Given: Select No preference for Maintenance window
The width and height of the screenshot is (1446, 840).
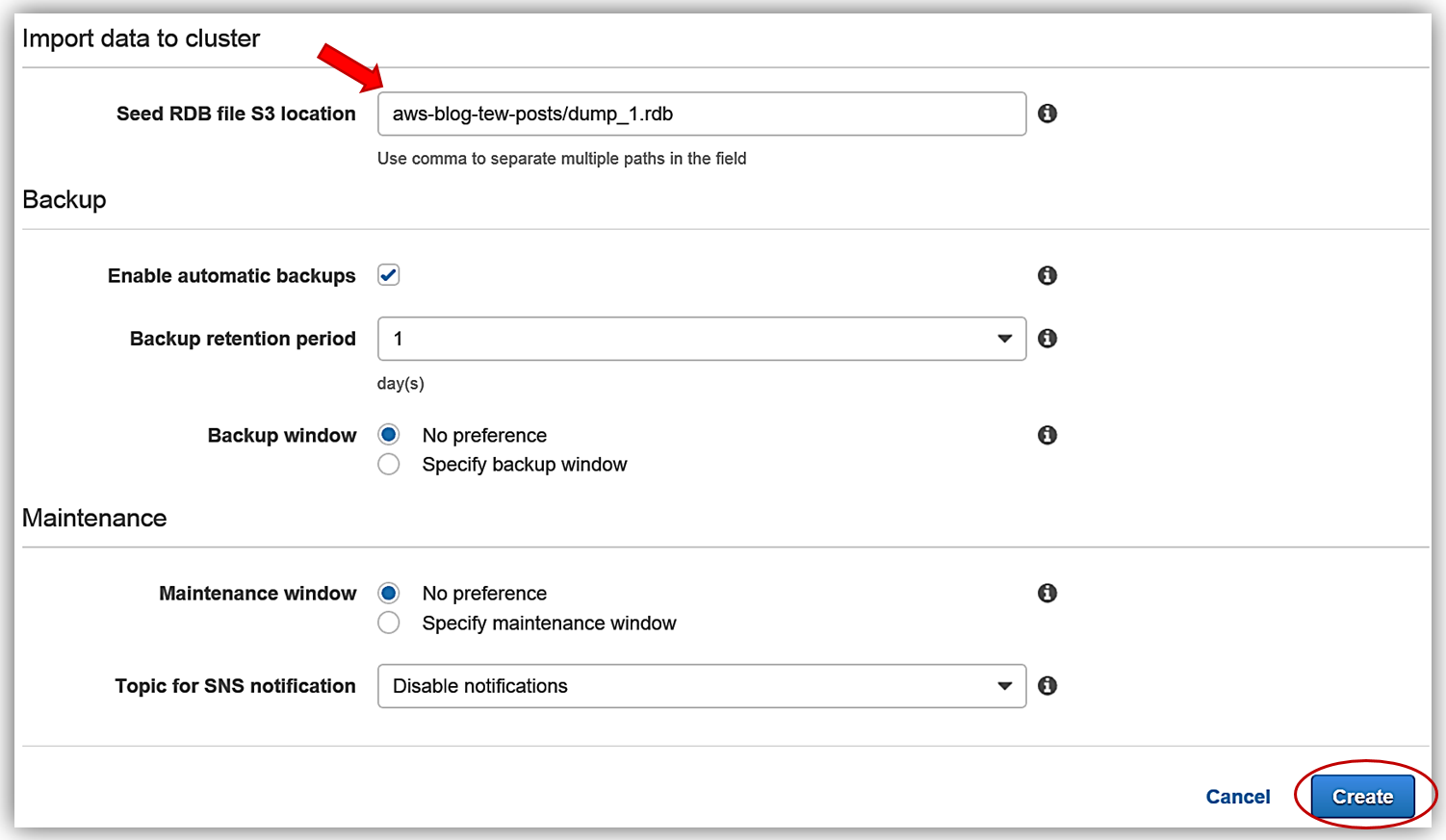Looking at the screenshot, I should click(389, 593).
